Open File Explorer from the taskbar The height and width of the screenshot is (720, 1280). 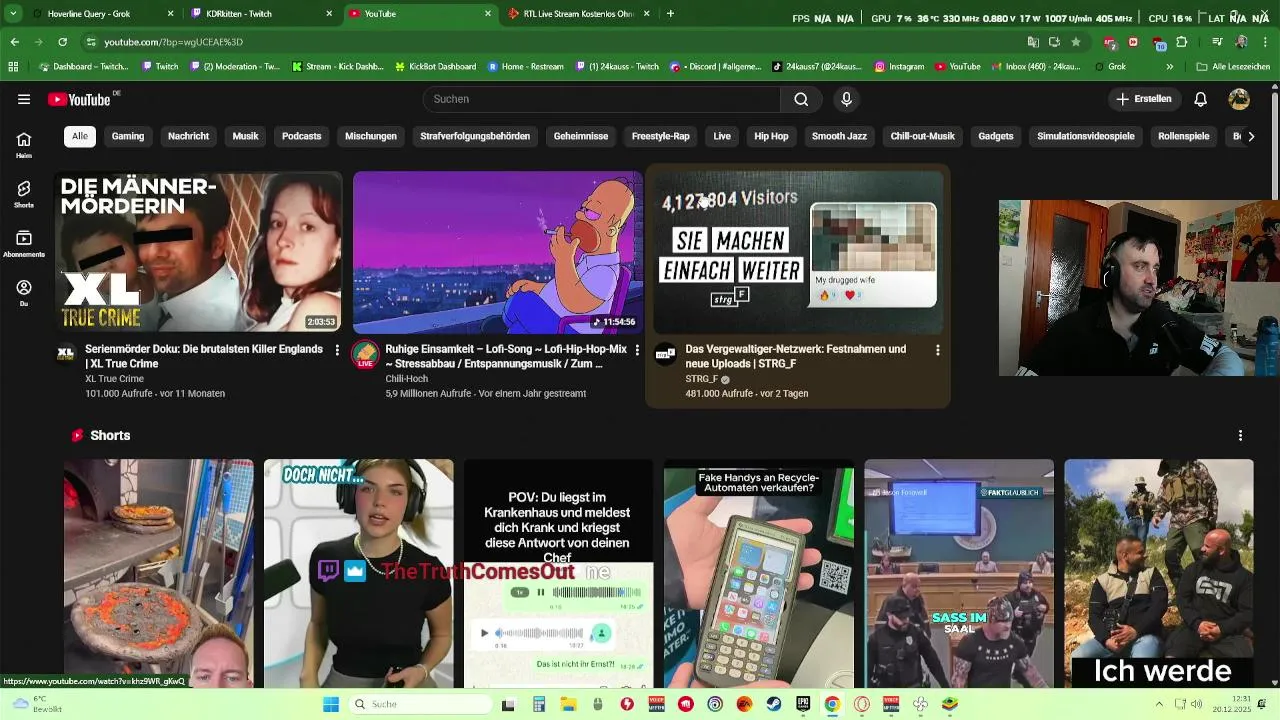click(x=567, y=704)
